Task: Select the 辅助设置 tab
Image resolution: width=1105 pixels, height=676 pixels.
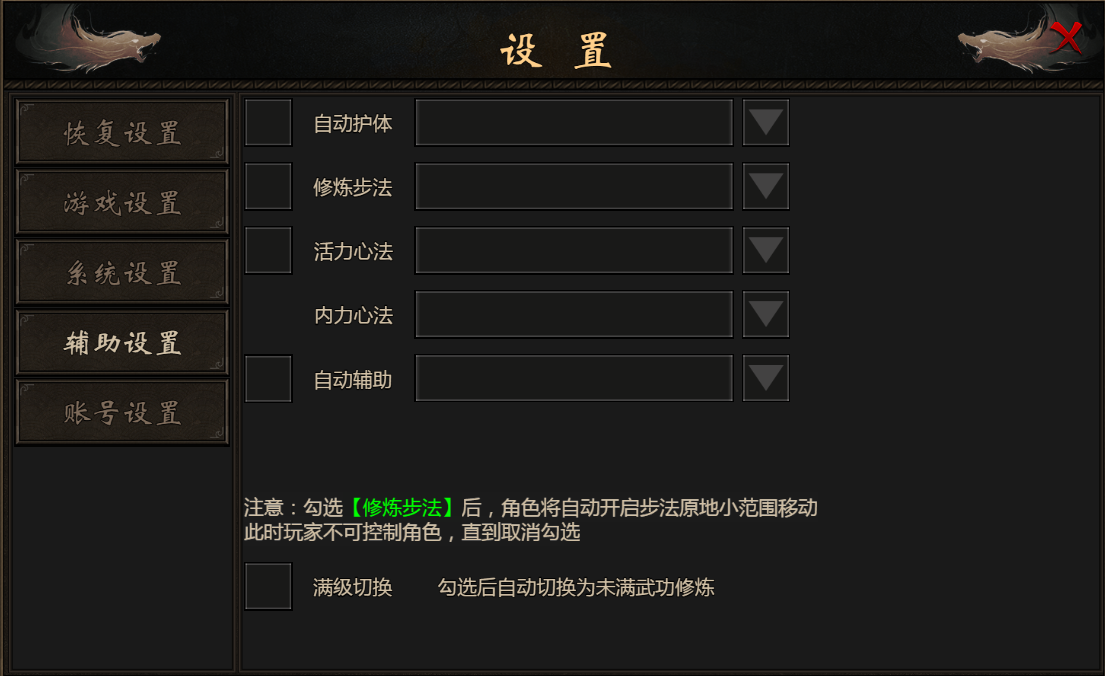Action: 123,342
